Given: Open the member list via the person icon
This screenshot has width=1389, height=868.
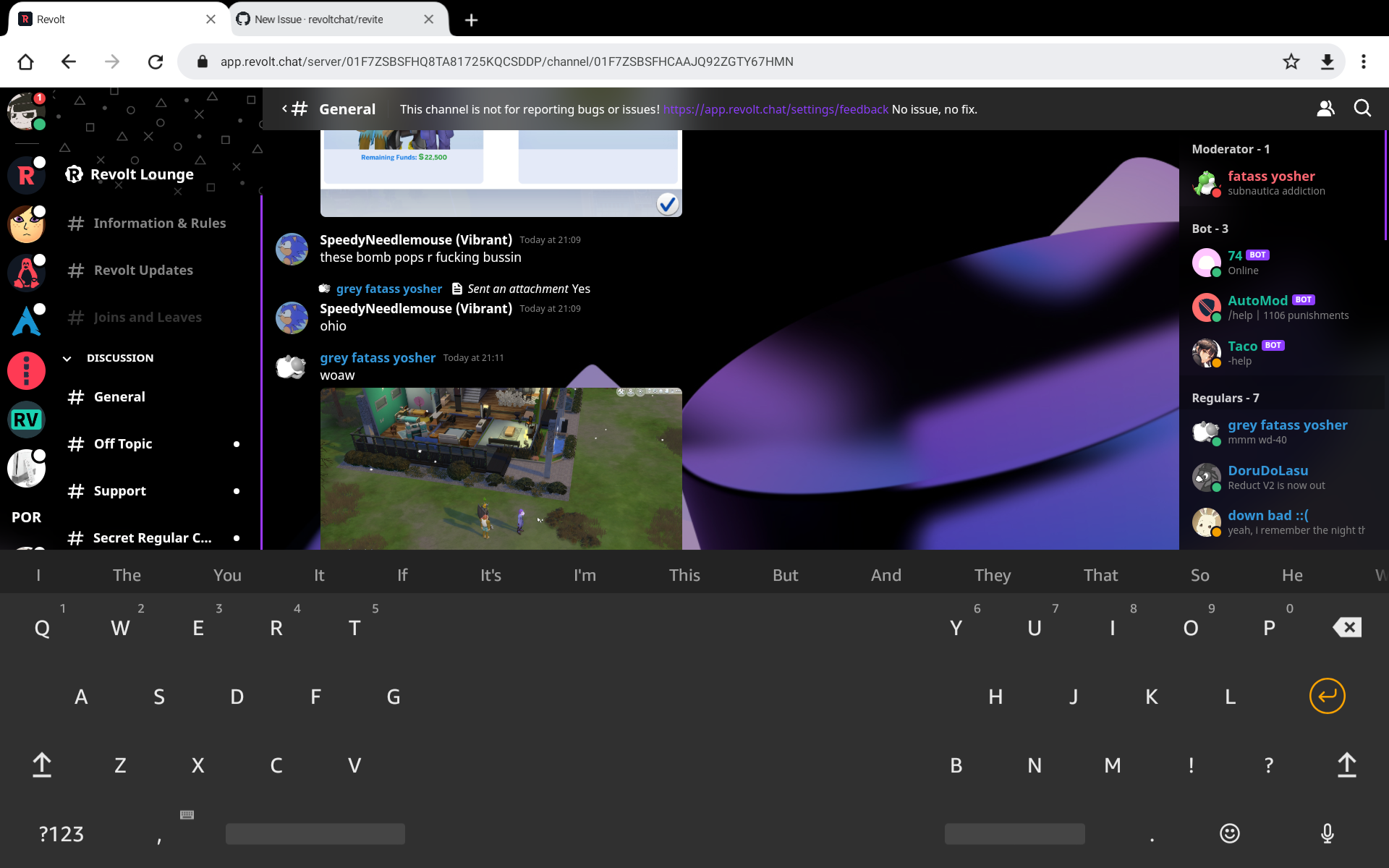Looking at the screenshot, I should click(1325, 109).
